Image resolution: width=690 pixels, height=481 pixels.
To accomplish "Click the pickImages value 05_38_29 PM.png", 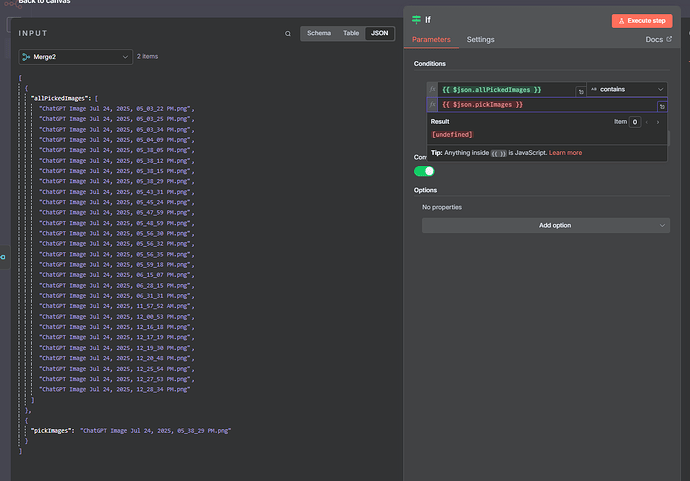I will point(156,431).
